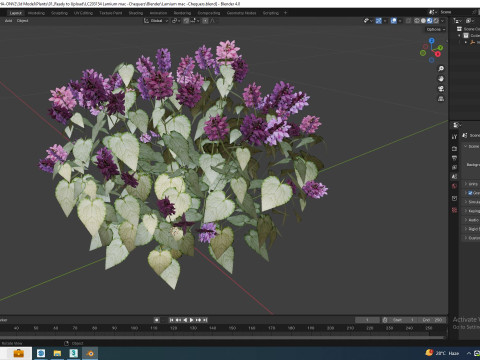Screen dimensions: 480x360
Task: Open the World properties tab icon
Action: click(x=454, y=186)
